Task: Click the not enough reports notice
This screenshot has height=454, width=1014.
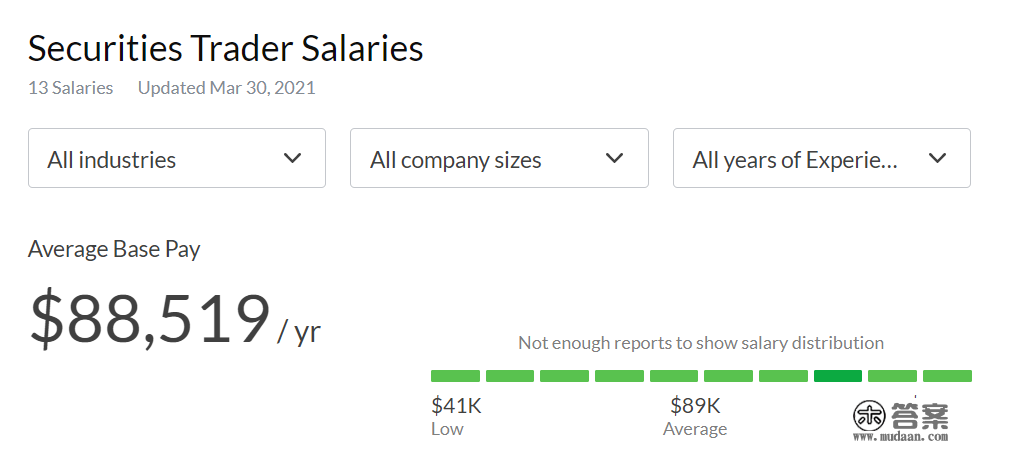Action: pyautogui.click(x=700, y=343)
